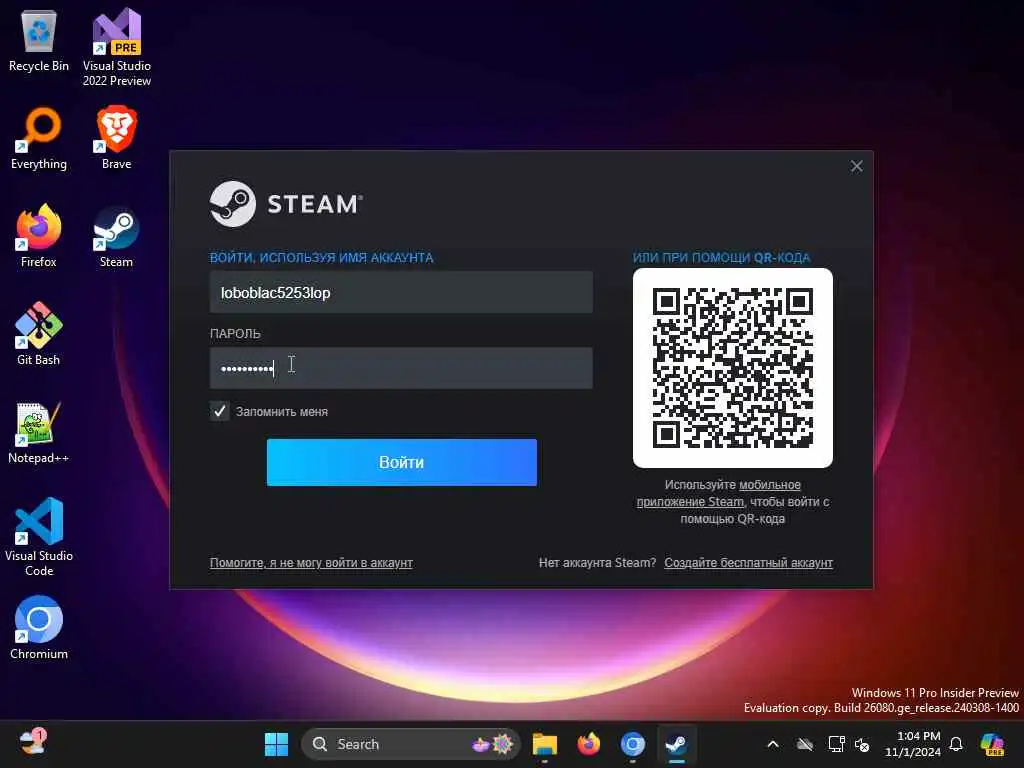This screenshot has height=768, width=1024.
Task: Open the Copilot Preview taskbar icon
Action: pos(992,744)
